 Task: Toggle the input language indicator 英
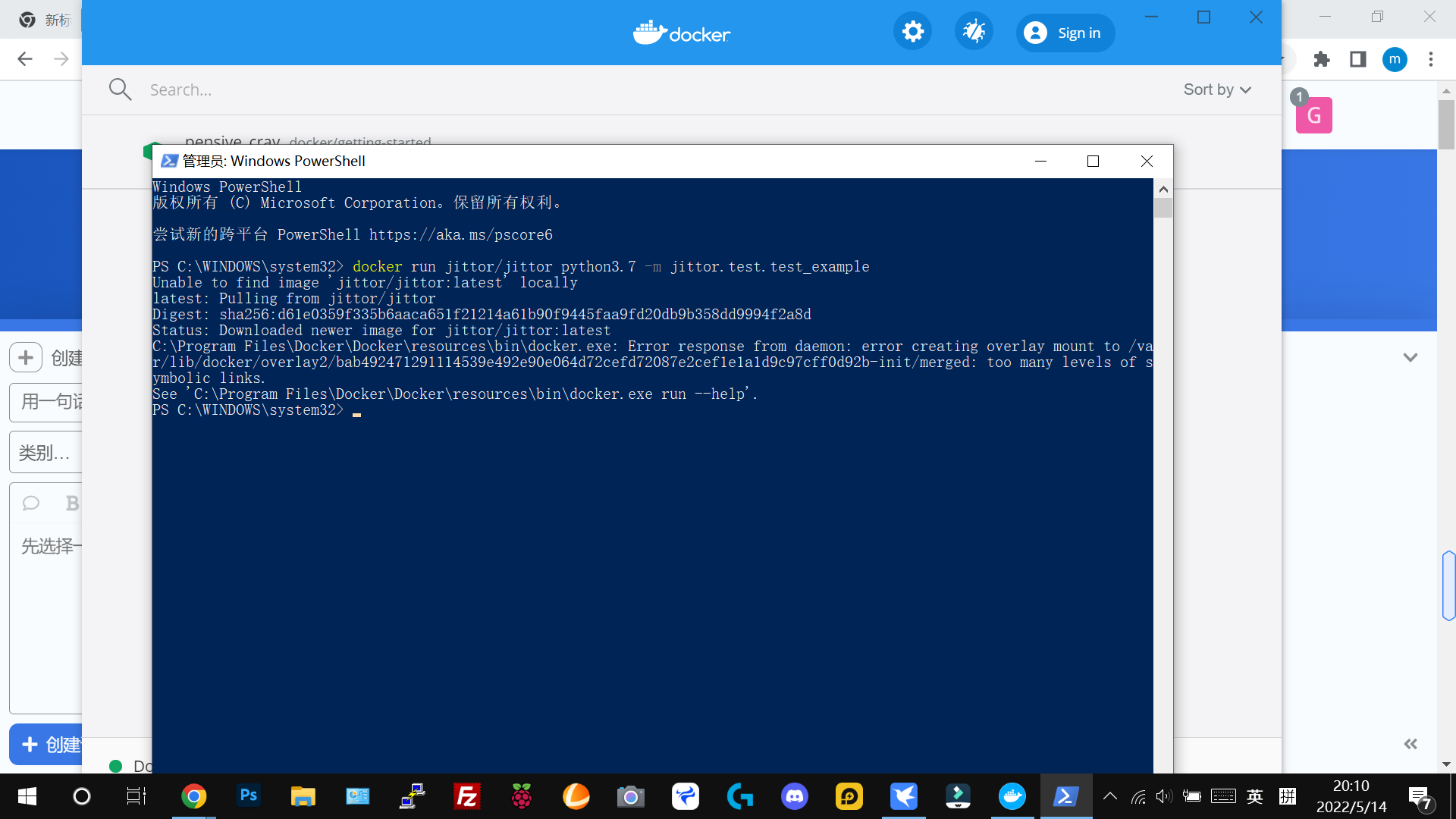pos(1255,796)
